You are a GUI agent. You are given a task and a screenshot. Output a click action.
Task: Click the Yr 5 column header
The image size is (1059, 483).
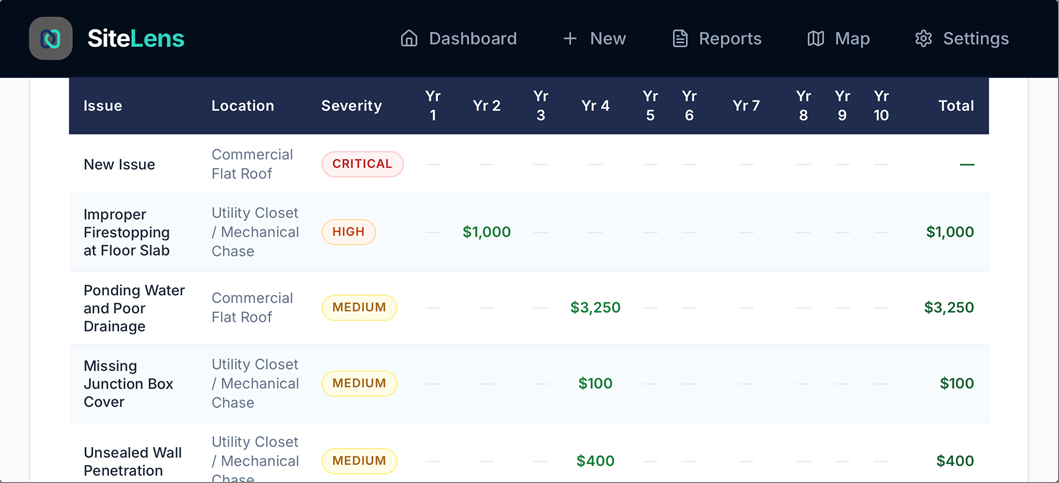click(x=650, y=106)
